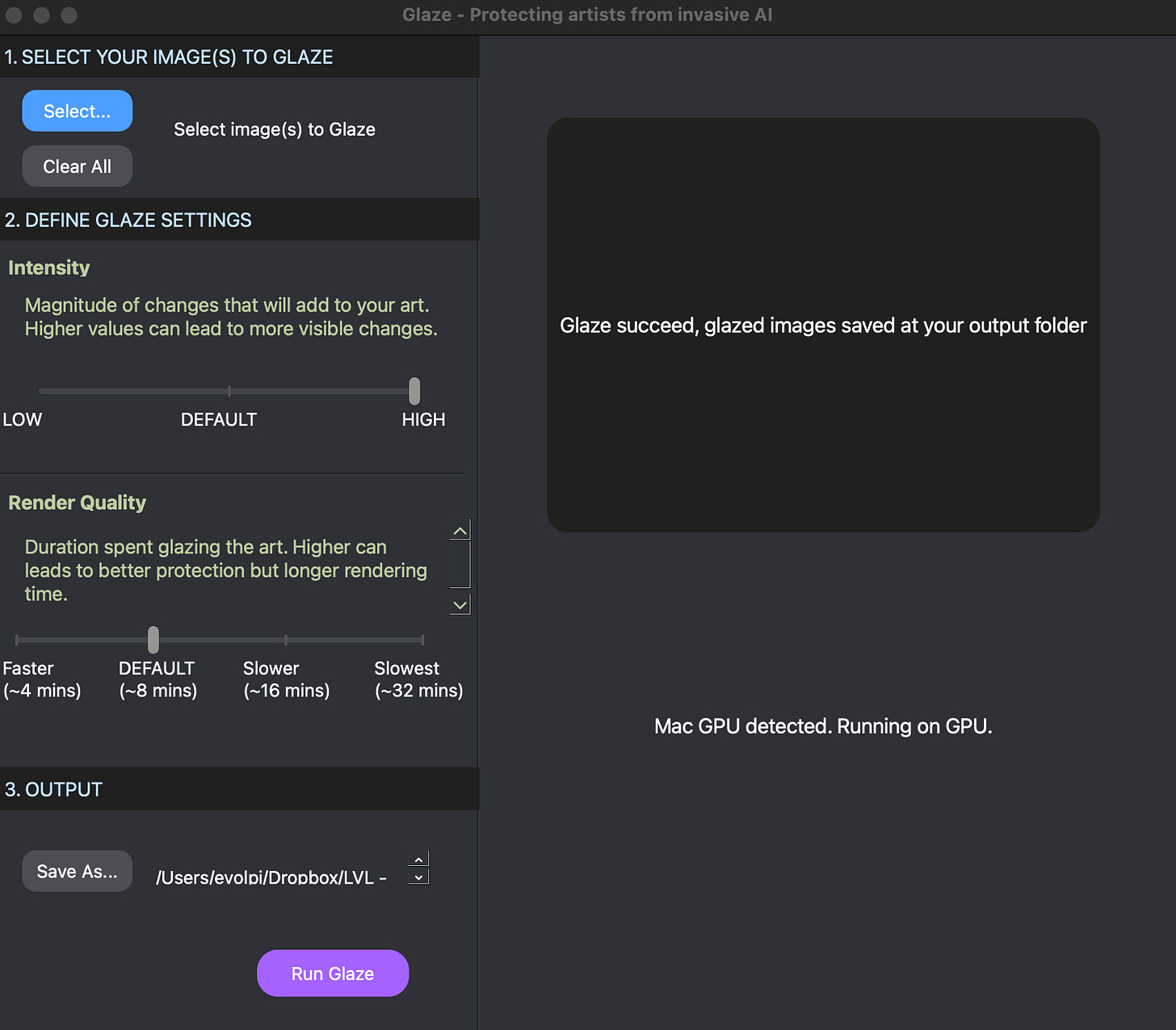Screen dimensions: 1176x1030
Task: Click the 3. OUTPUT section header
Action: 54,789
